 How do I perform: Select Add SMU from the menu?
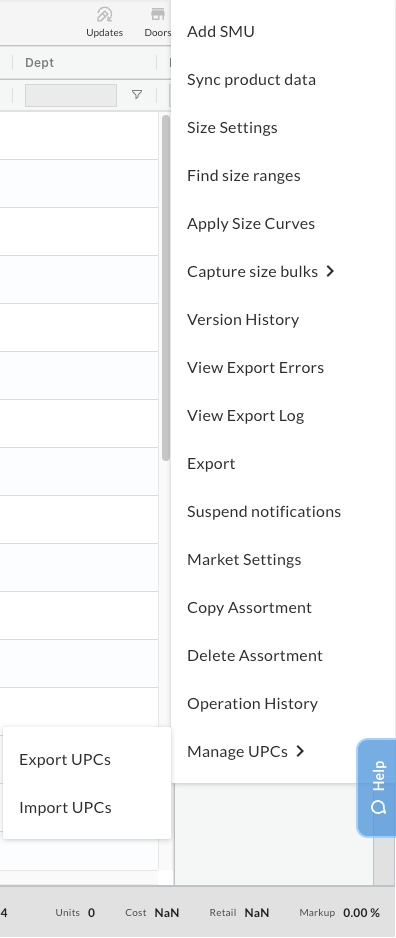221,31
